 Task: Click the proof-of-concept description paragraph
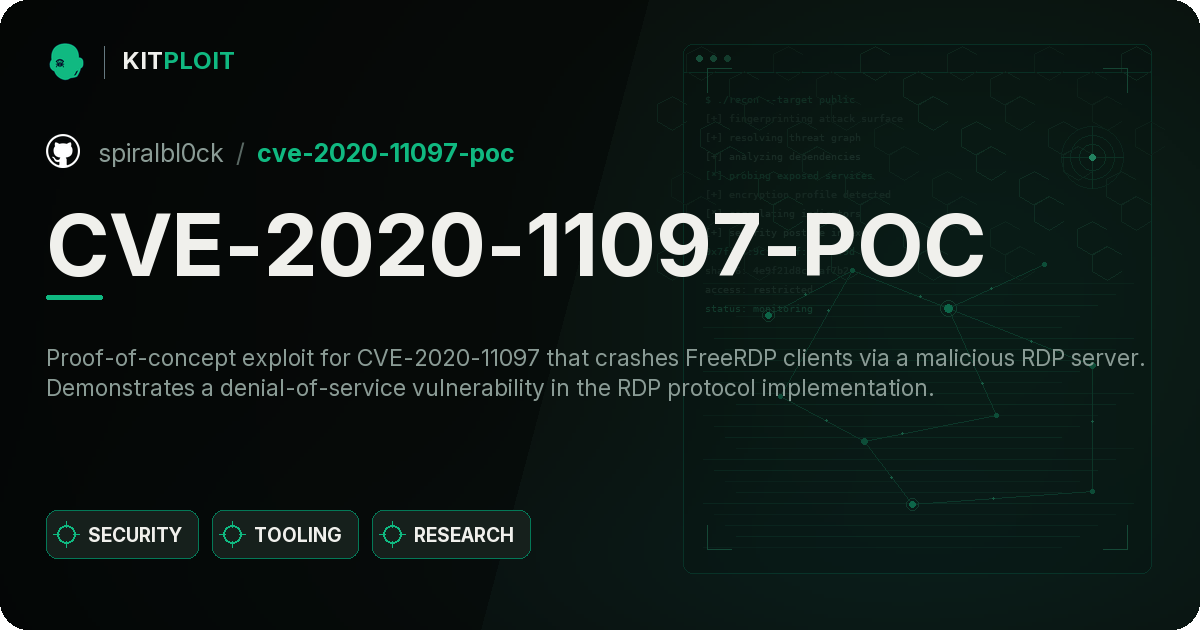click(595, 373)
